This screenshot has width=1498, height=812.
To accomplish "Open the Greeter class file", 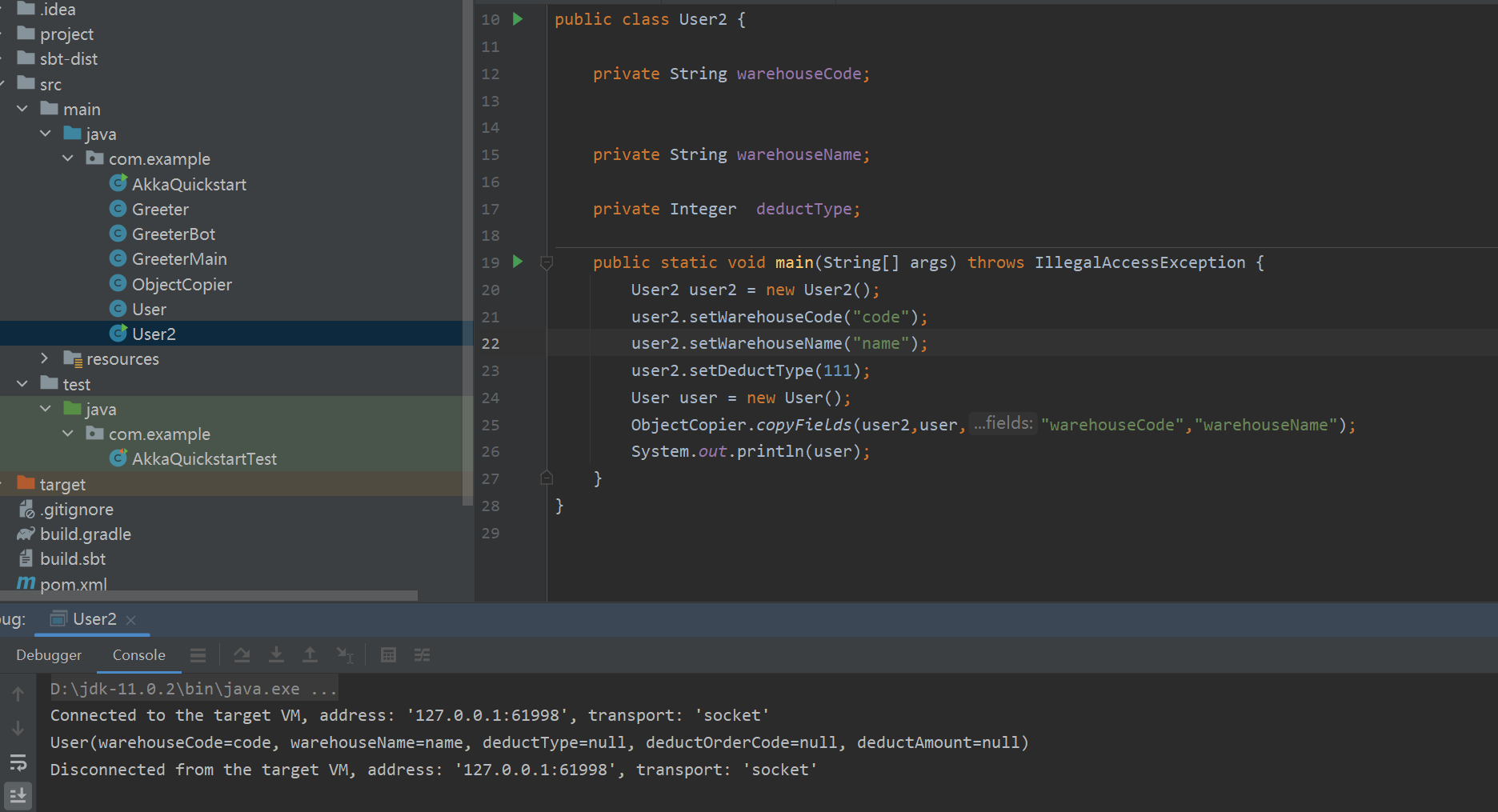I will [149, 209].
